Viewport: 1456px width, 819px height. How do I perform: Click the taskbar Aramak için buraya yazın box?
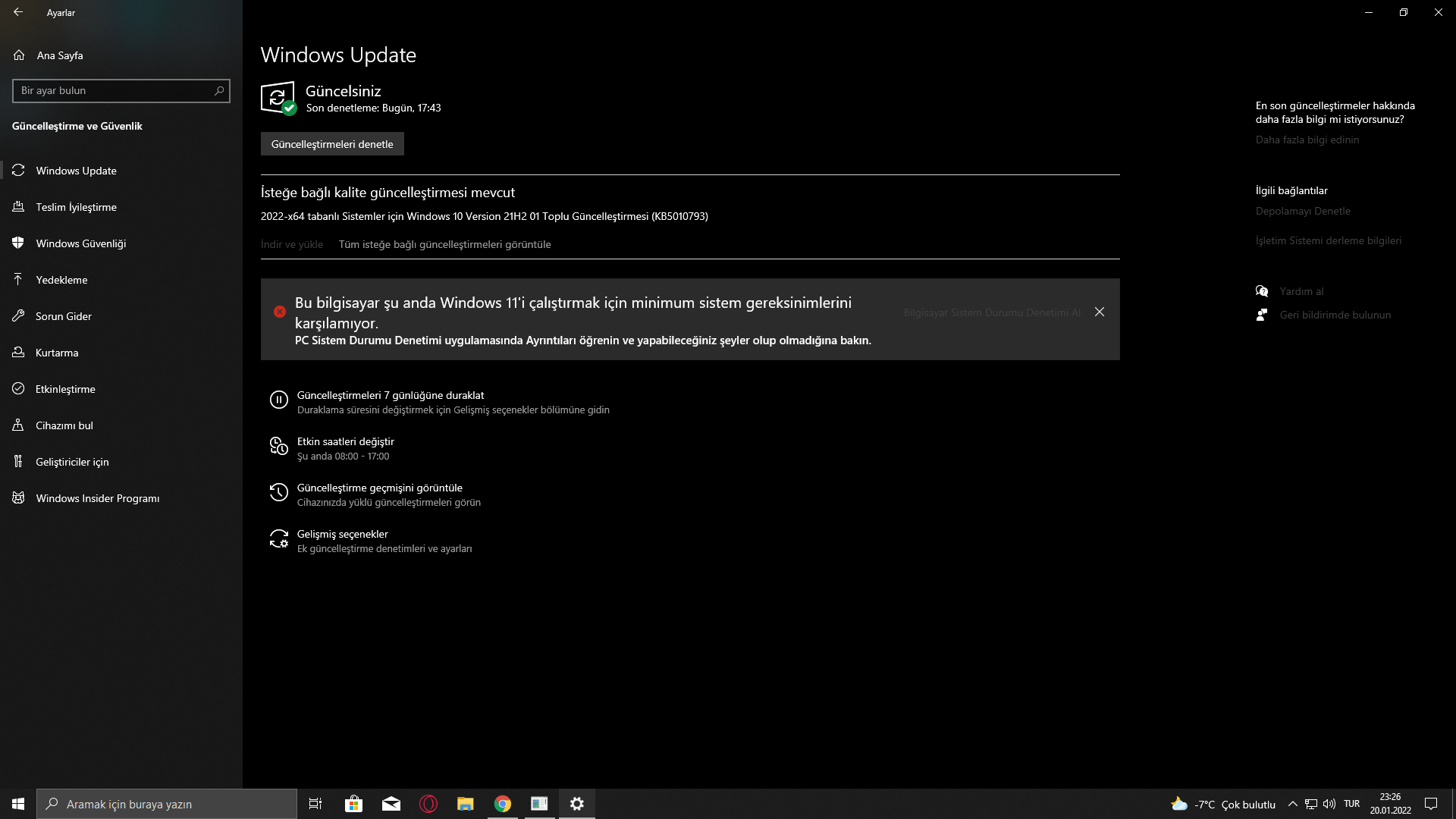click(167, 804)
